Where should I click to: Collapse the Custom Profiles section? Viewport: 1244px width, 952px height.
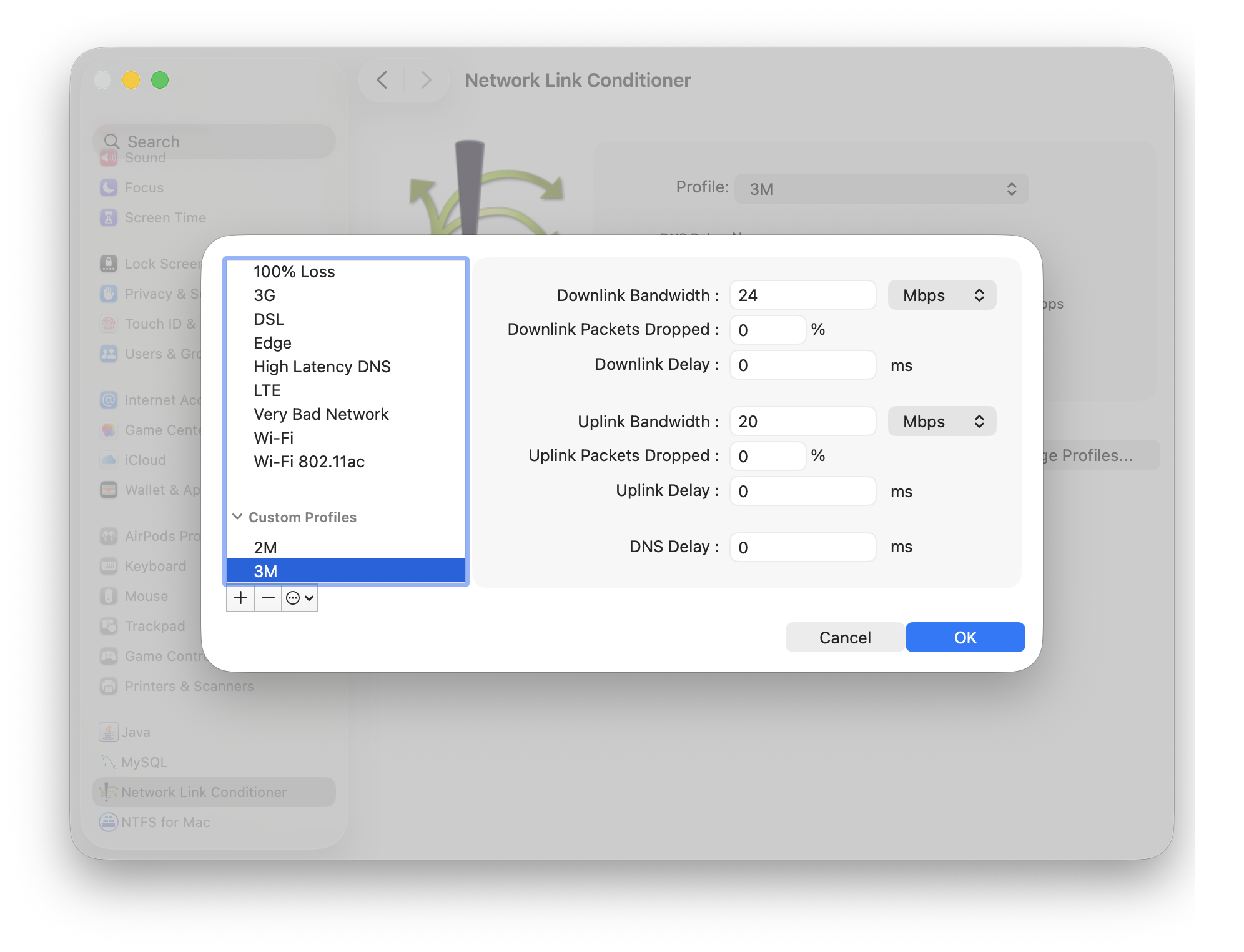coord(237,517)
